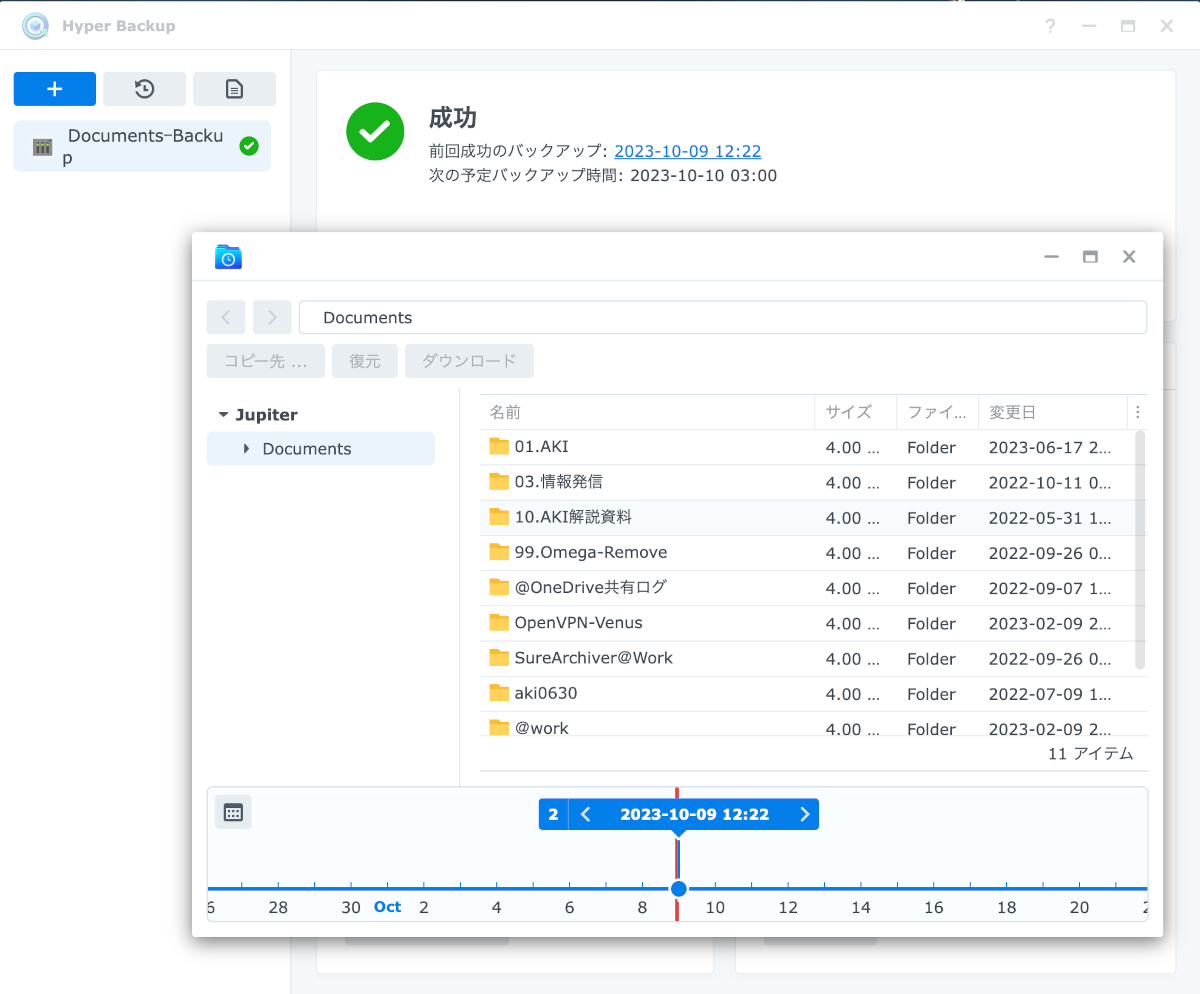1200x994 pixels.
Task: Click the 2023-10-09 12:22 version label
Action: (x=695, y=814)
